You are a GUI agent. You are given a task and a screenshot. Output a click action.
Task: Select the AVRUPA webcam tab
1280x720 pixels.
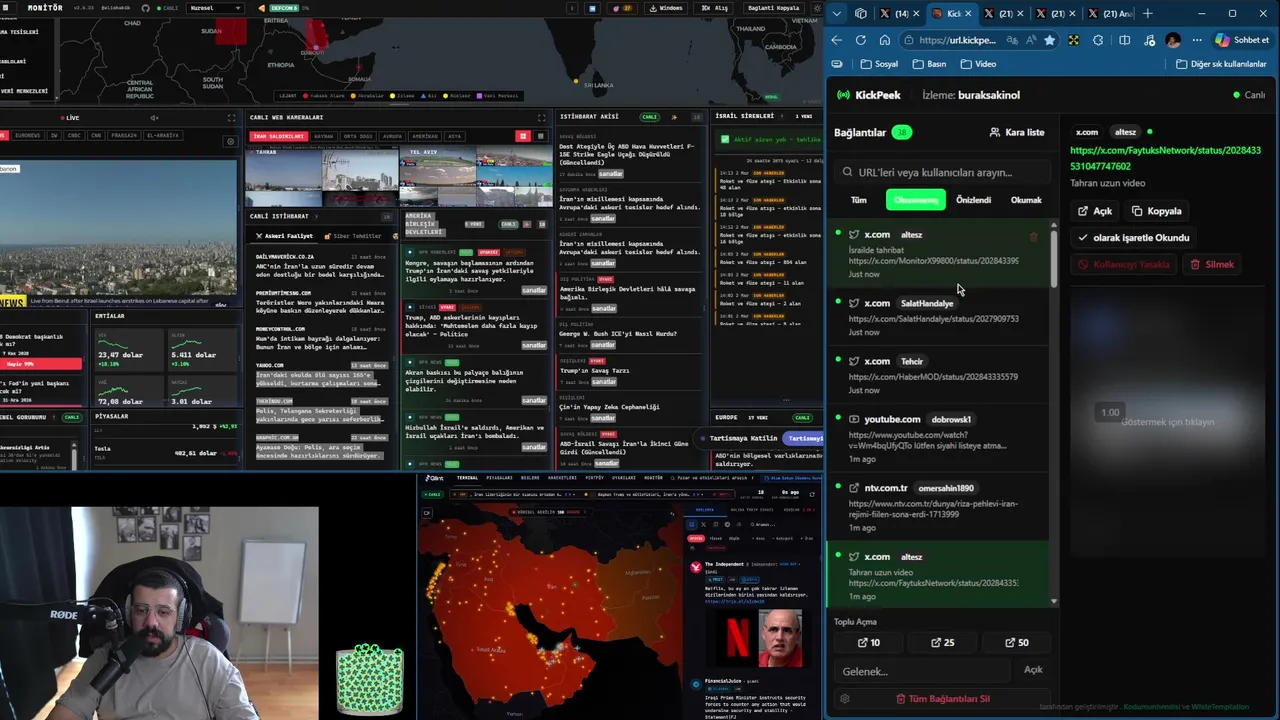392,136
